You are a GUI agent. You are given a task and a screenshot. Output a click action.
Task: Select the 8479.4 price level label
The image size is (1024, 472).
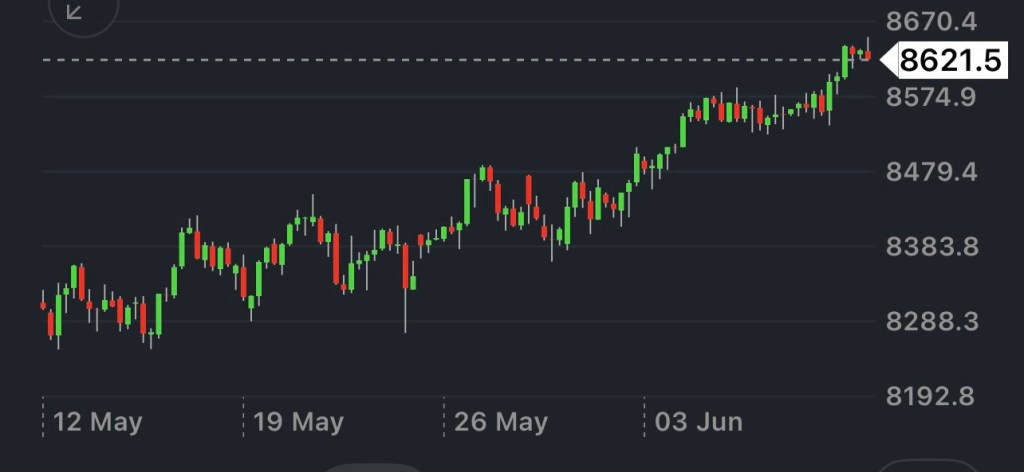tap(931, 172)
